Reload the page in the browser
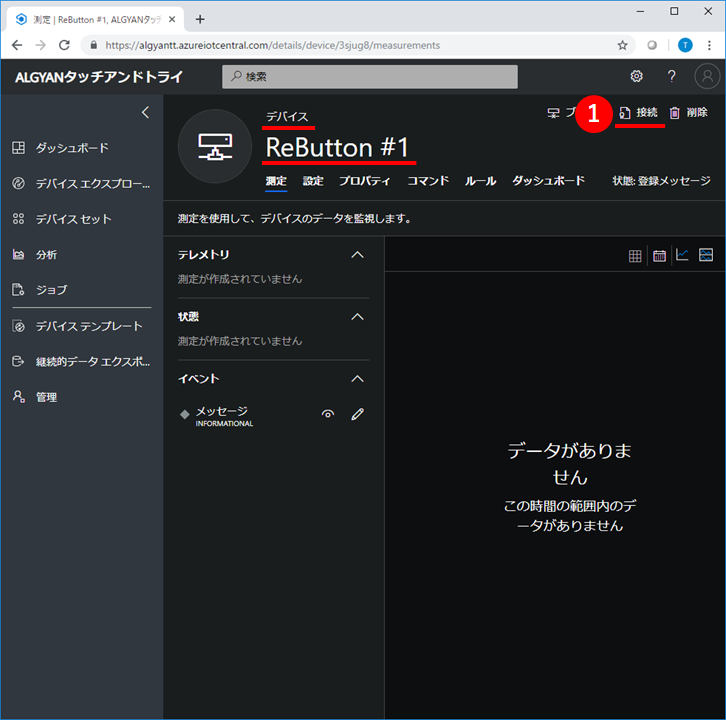Viewport: 726px width, 720px height. [x=64, y=45]
